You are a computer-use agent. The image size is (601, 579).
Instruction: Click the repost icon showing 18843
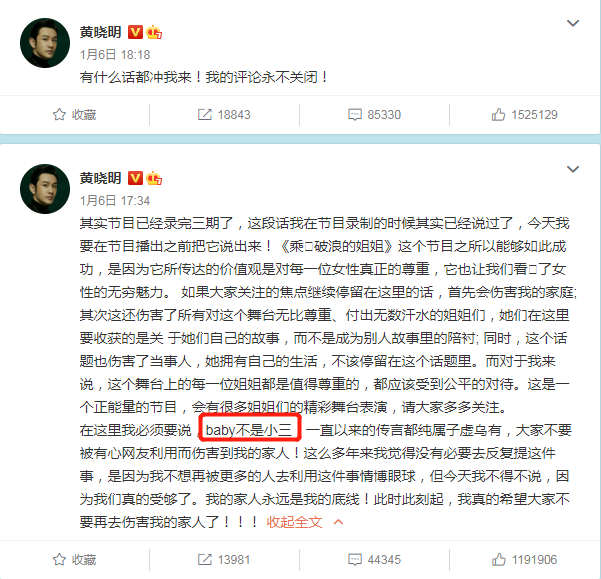coord(205,115)
